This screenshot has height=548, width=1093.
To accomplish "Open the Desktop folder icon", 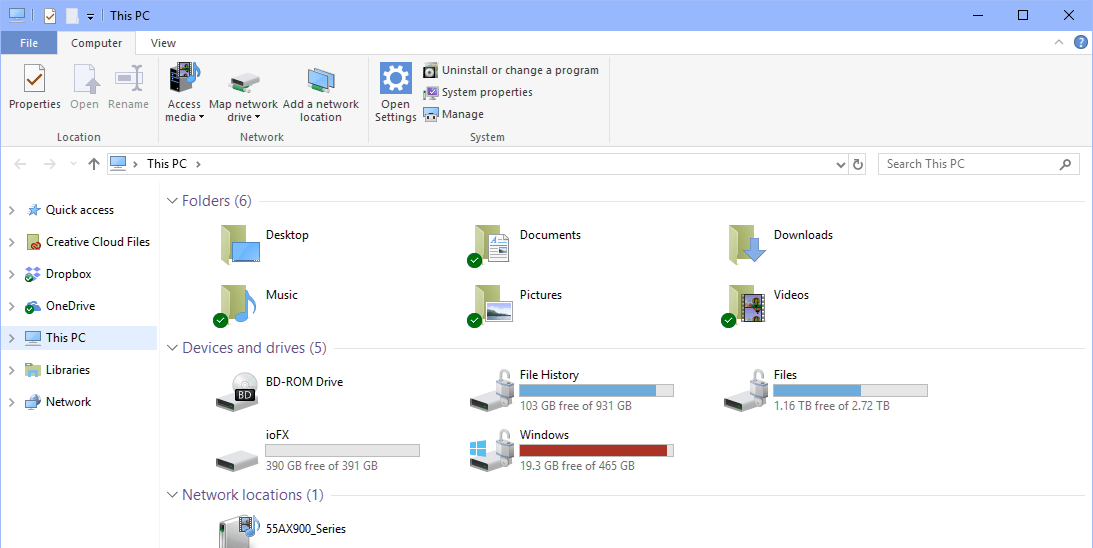I will point(240,244).
